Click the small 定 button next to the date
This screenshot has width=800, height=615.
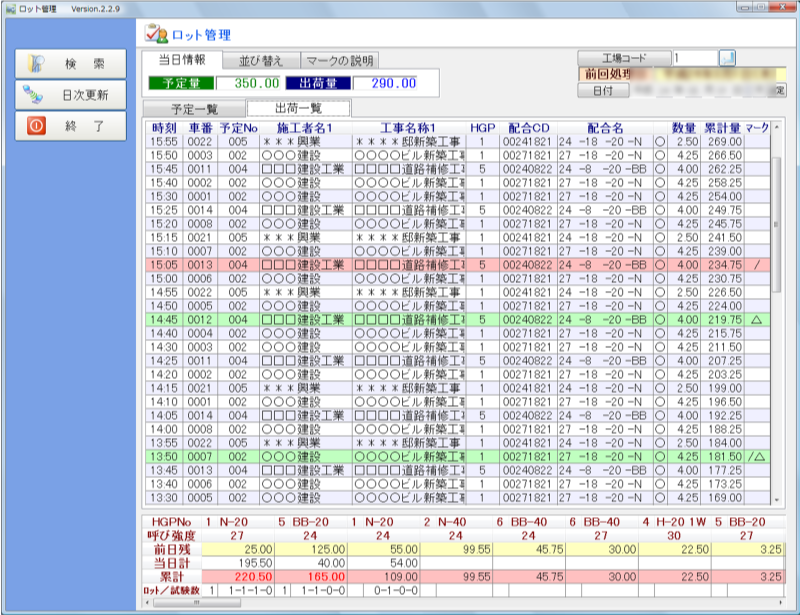coord(780,90)
